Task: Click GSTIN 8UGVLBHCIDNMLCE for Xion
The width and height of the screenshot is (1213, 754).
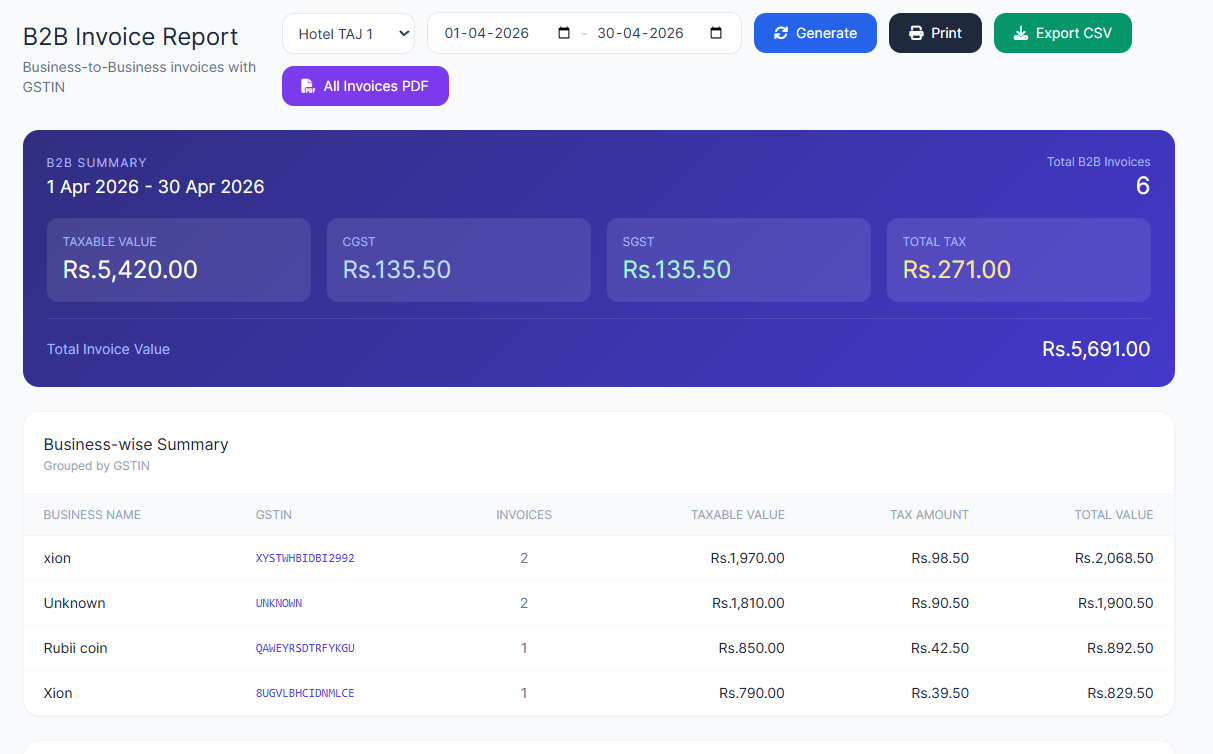Action: [x=305, y=693]
